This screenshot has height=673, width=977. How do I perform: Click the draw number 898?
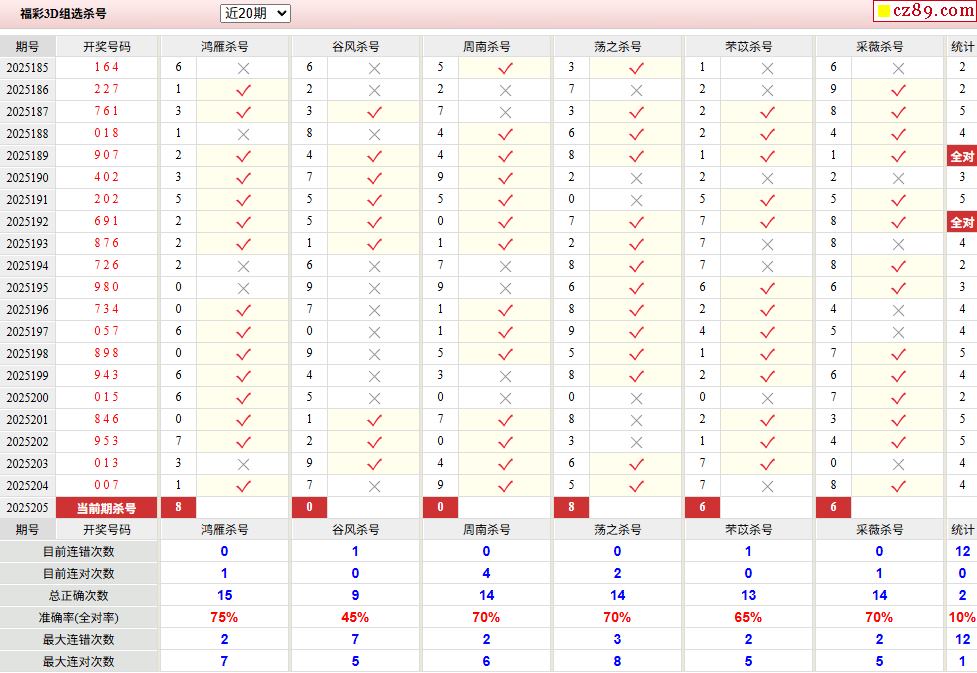click(x=107, y=353)
